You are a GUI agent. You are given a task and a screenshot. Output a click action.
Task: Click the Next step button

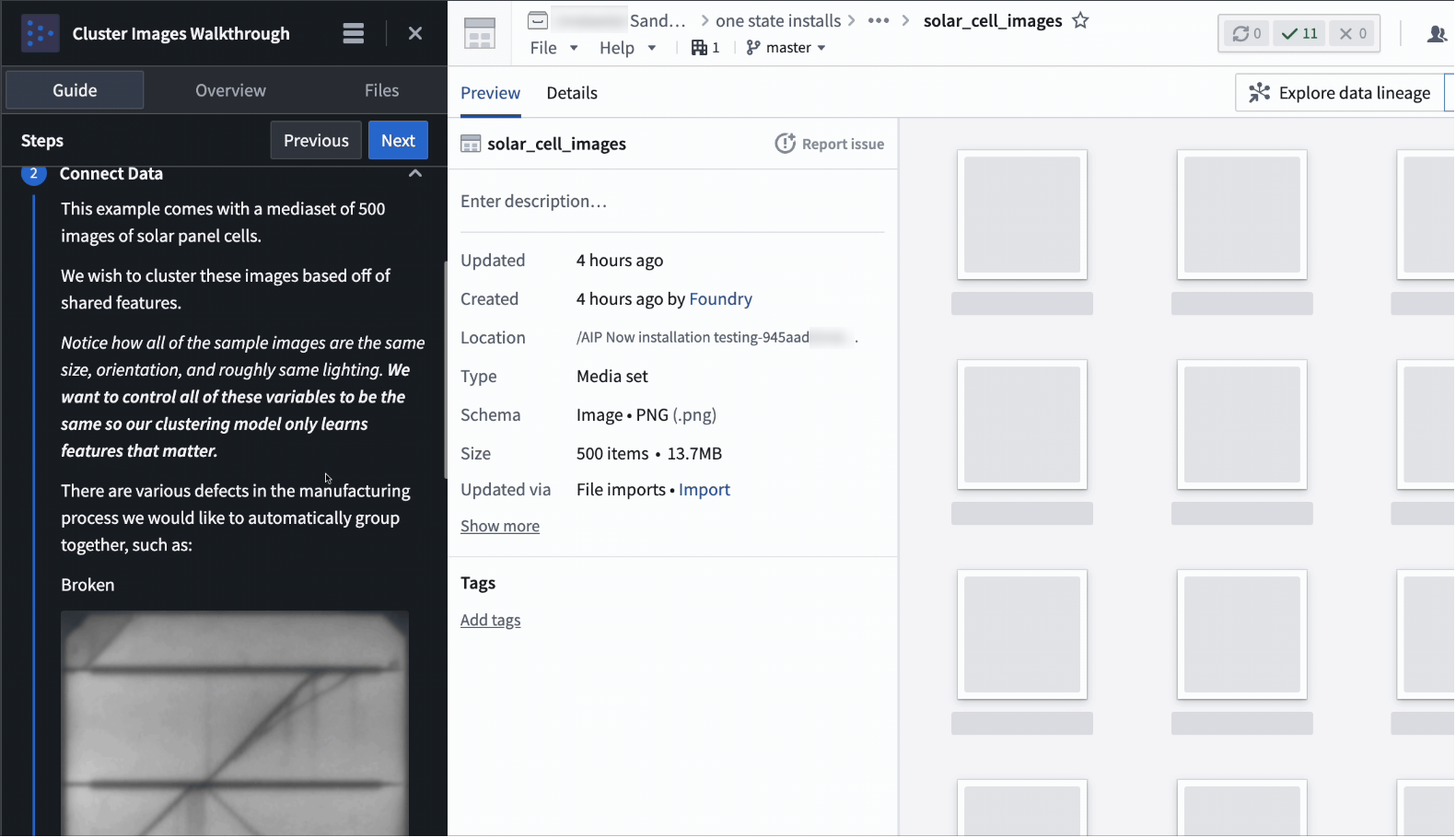[398, 140]
